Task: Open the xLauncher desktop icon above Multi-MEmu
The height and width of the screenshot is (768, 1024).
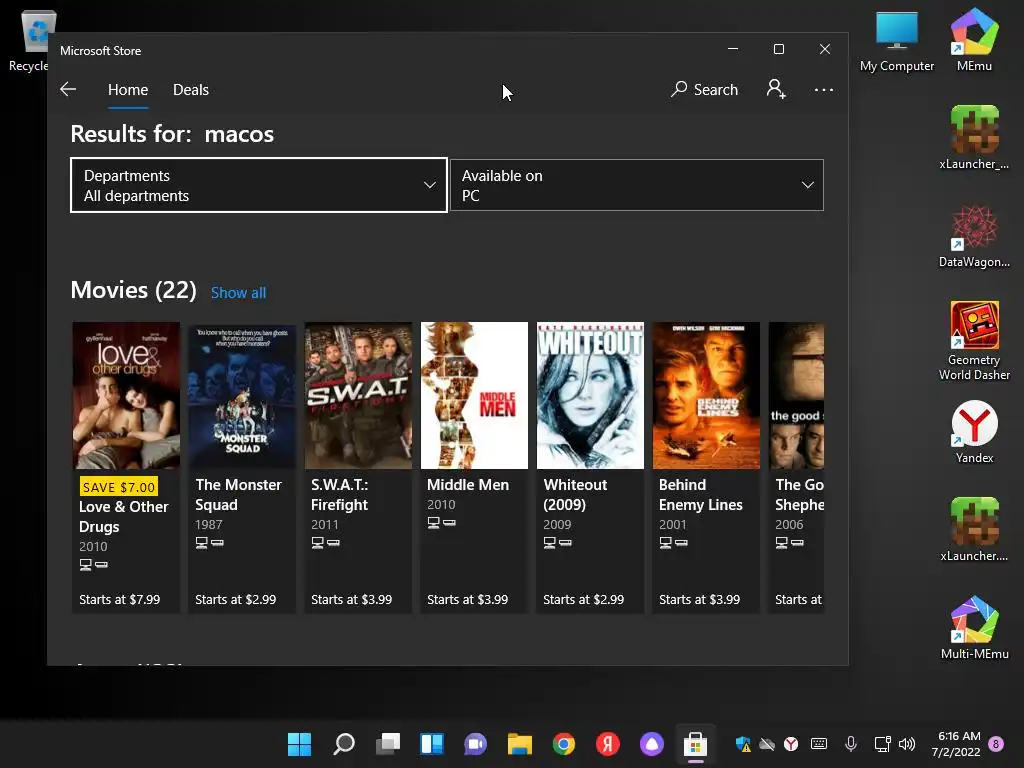Action: pos(974,529)
